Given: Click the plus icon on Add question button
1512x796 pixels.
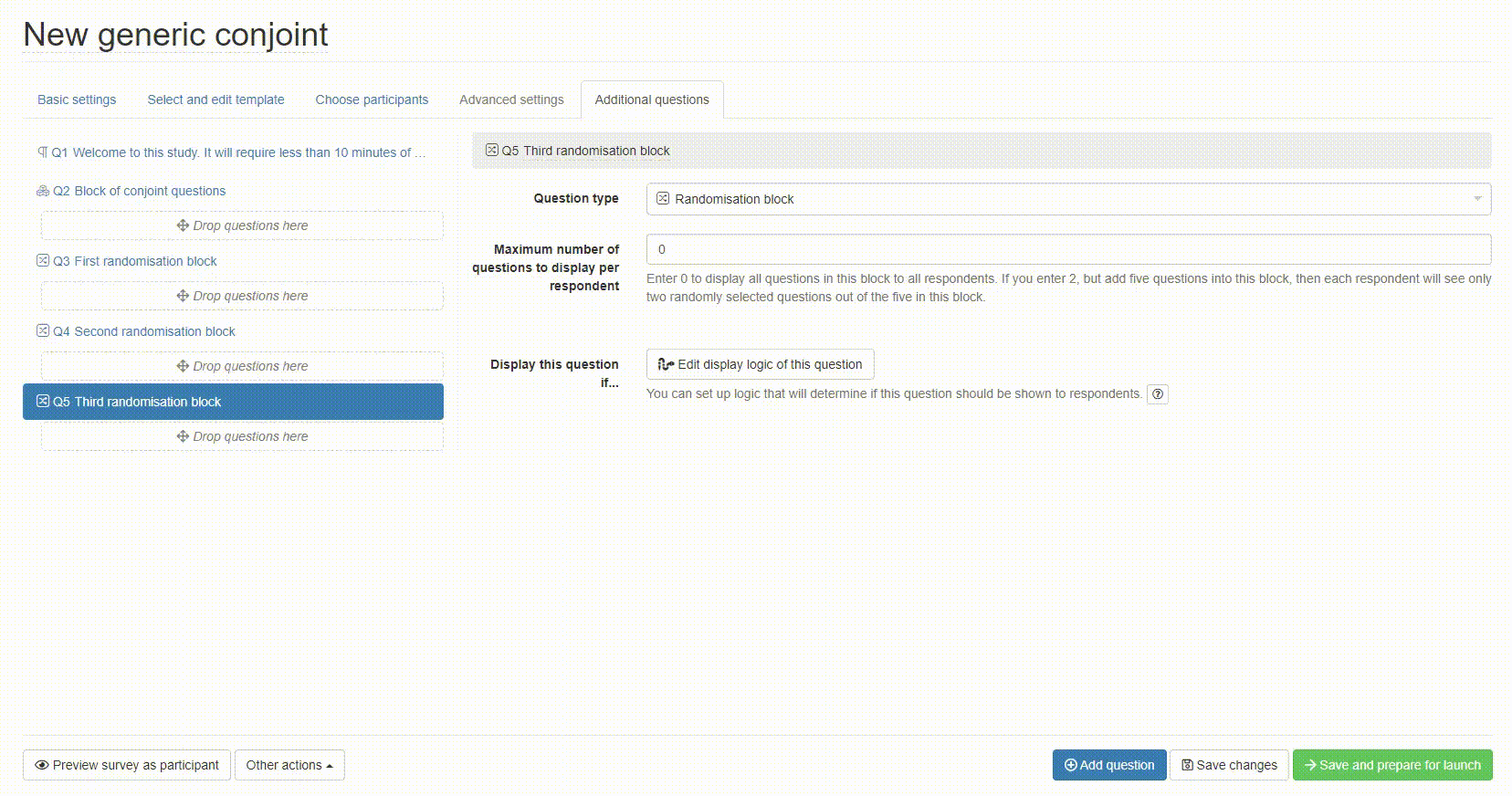Looking at the screenshot, I should (1071, 765).
